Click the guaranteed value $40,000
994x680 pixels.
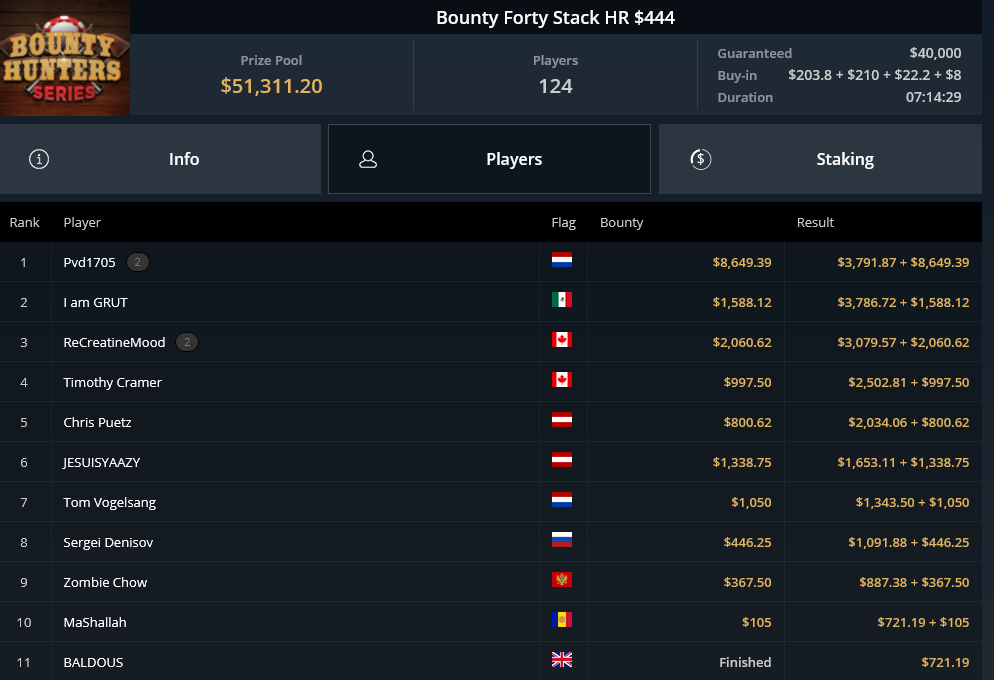(935, 53)
